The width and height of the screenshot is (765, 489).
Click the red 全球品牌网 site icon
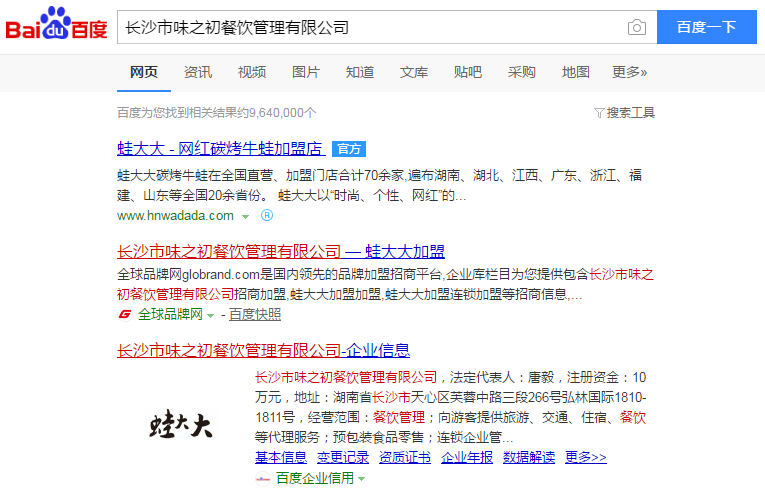coord(125,314)
